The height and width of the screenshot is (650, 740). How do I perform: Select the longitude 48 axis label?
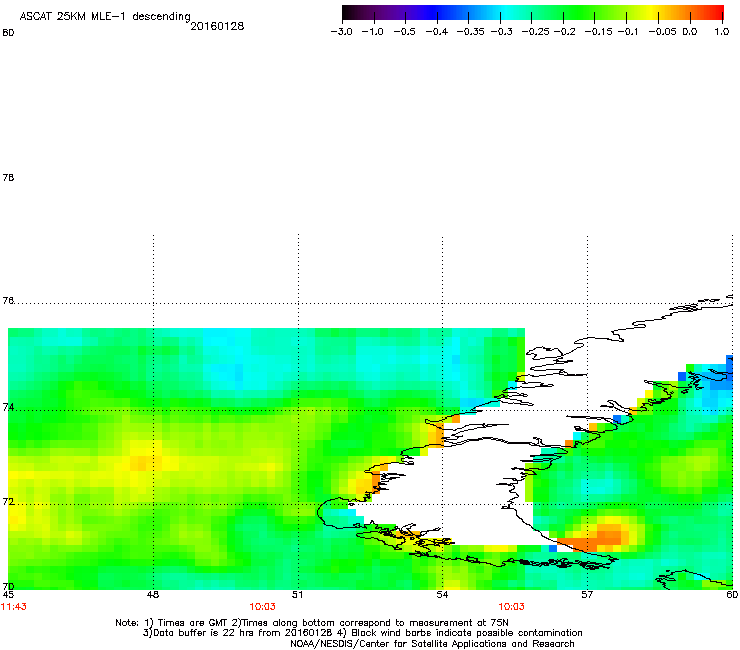point(153,595)
